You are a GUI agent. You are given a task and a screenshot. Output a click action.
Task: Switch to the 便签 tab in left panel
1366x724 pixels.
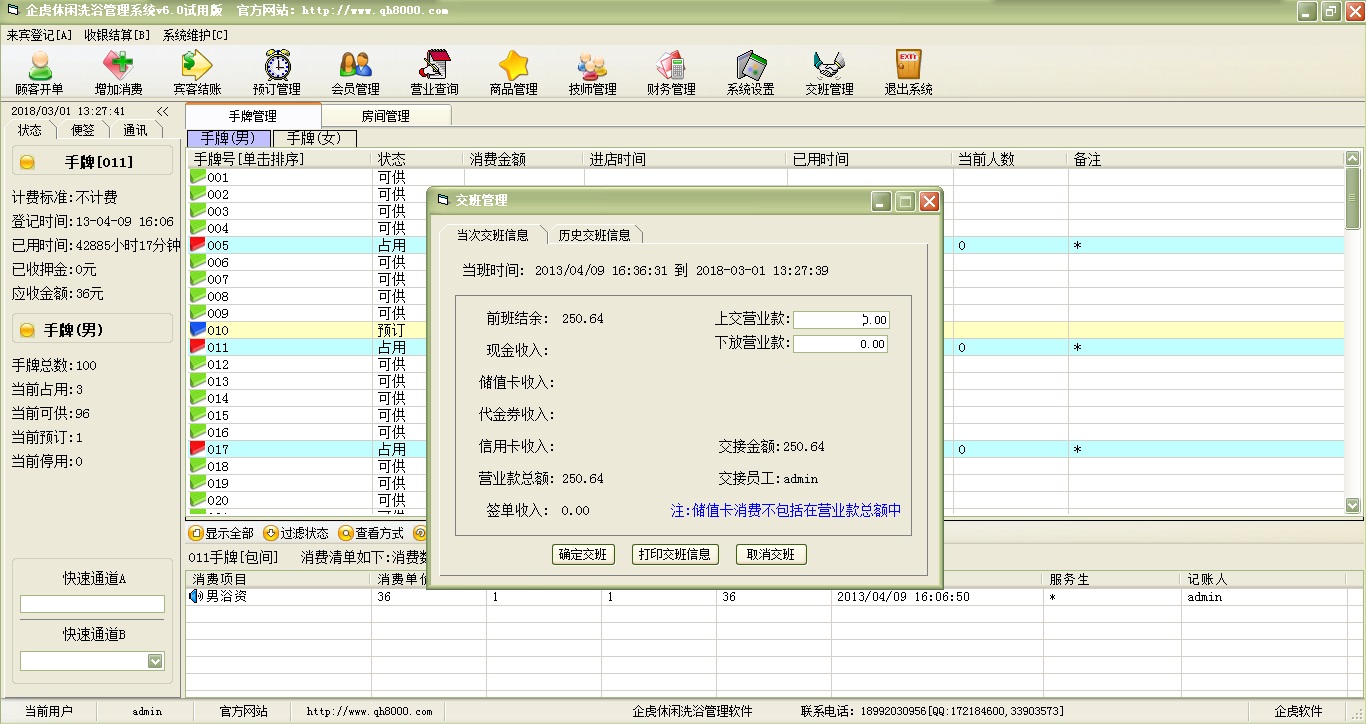pos(83,130)
